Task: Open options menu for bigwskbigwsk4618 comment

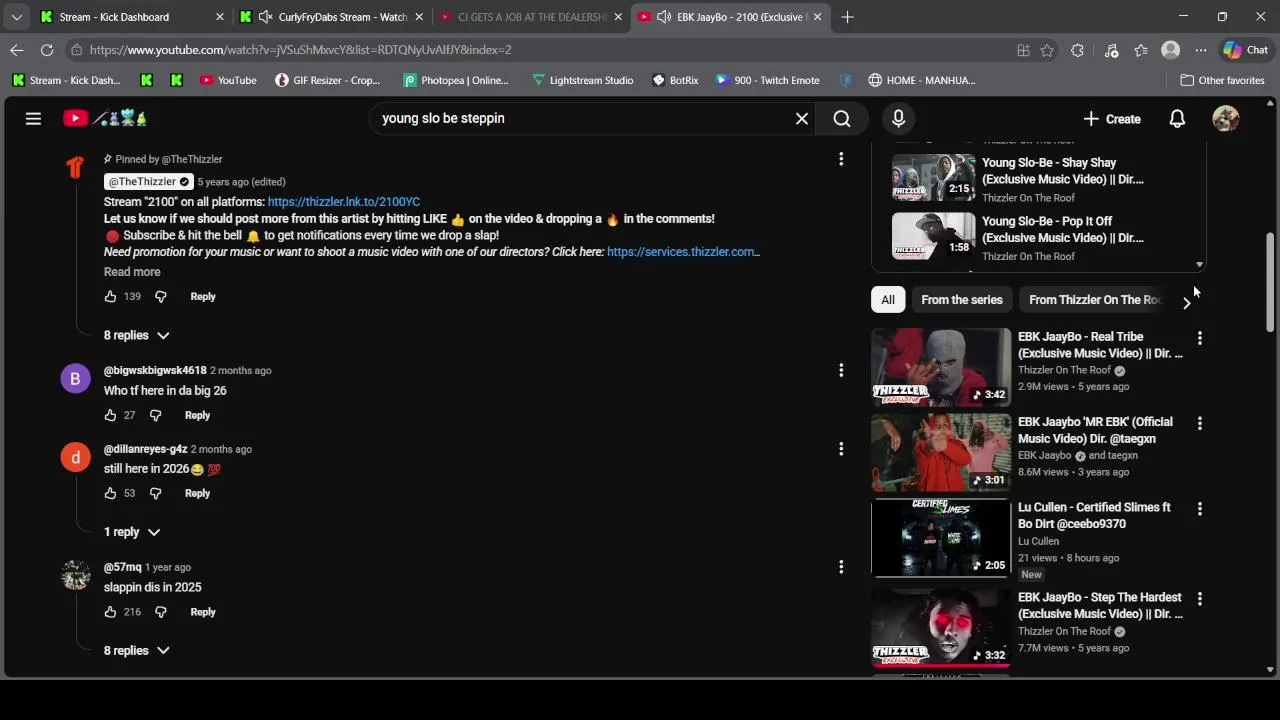Action: (x=841, y=370)
